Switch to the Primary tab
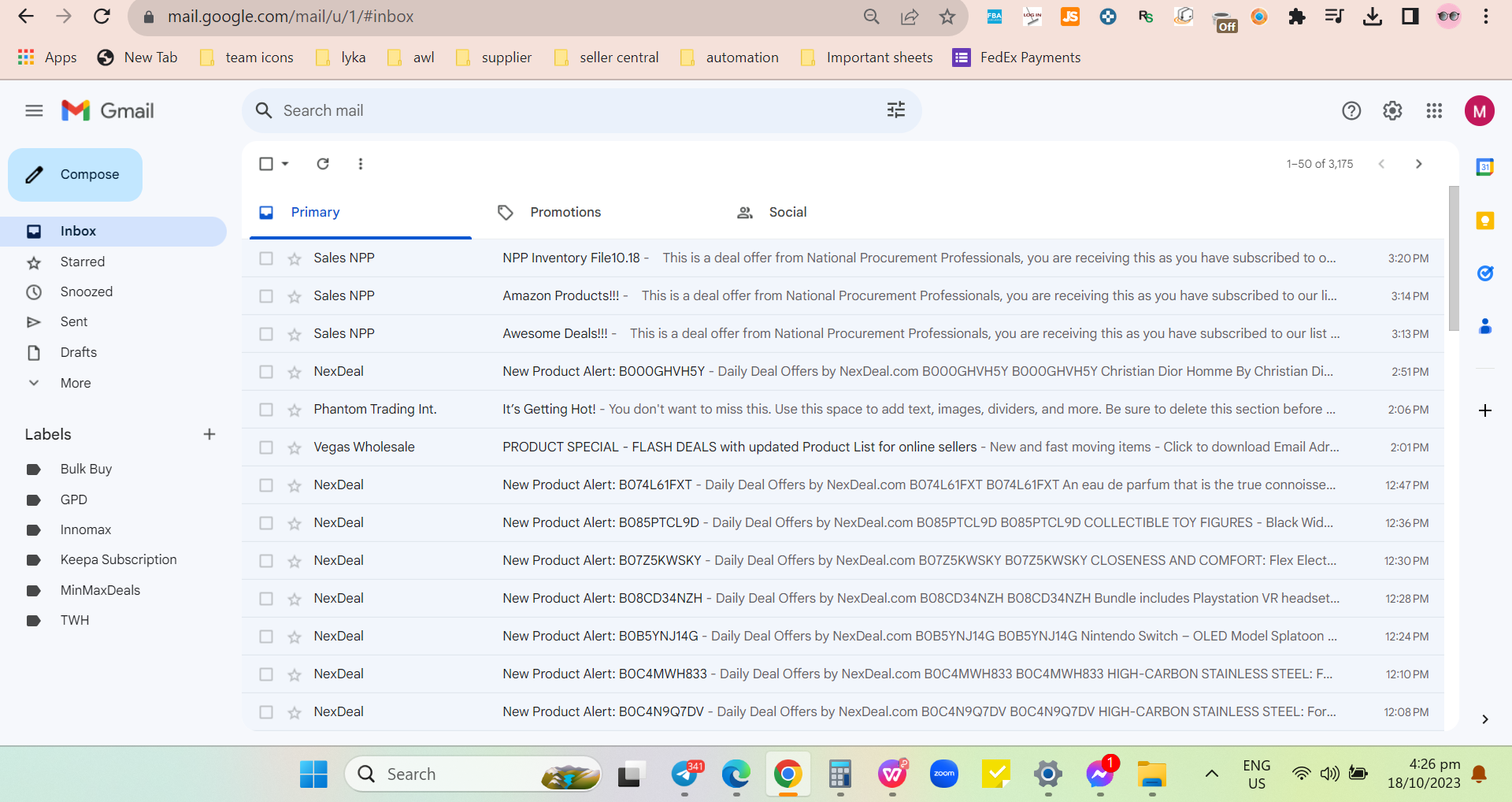Image resolution: width=1512 pixels, height=802 pixels. click(x=361, y=212)
